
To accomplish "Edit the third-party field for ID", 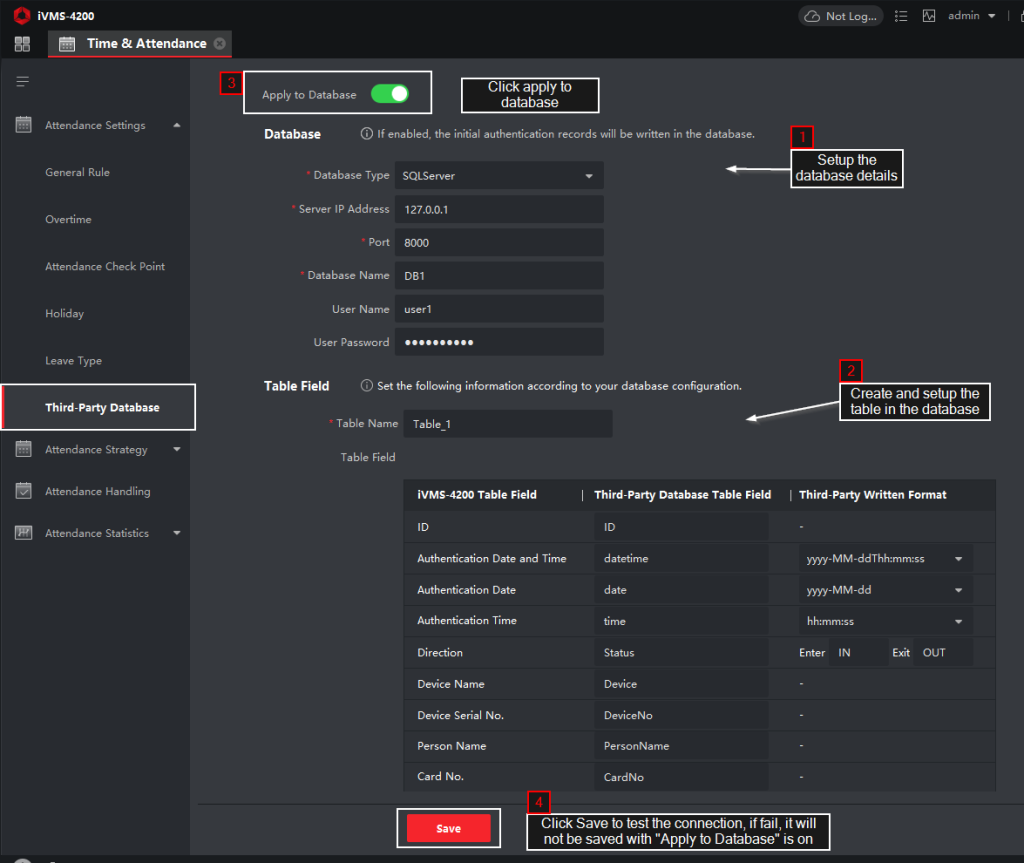I will (681, 527).
